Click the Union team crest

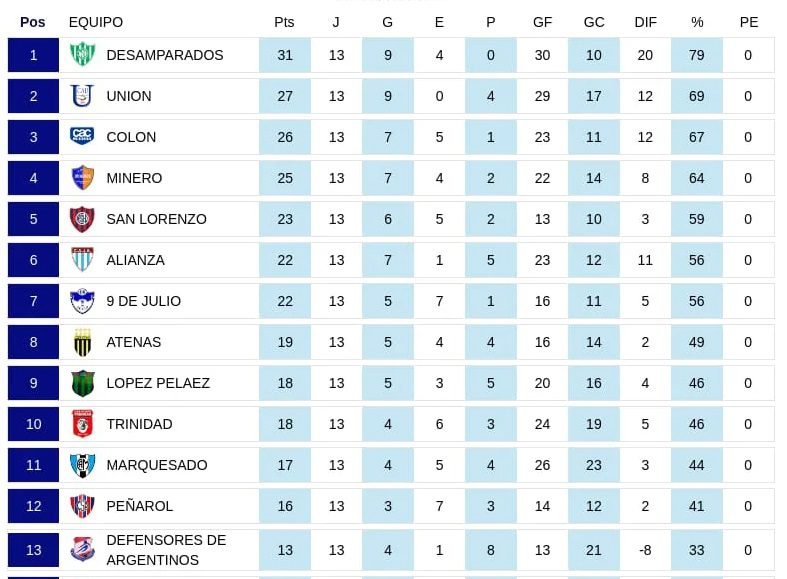click(82, 96)
